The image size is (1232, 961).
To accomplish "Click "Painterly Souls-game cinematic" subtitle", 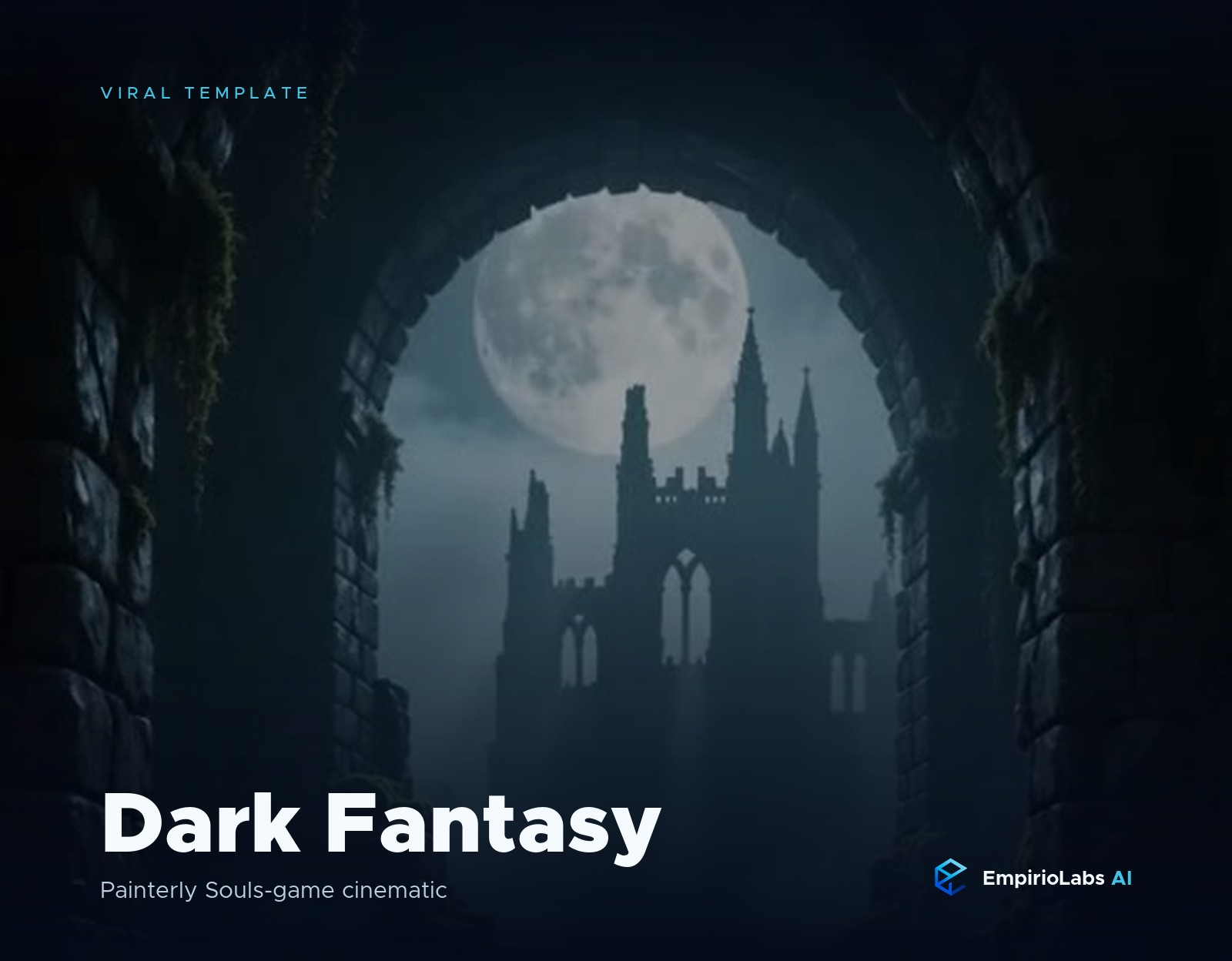I will click(x=273, y=891).
